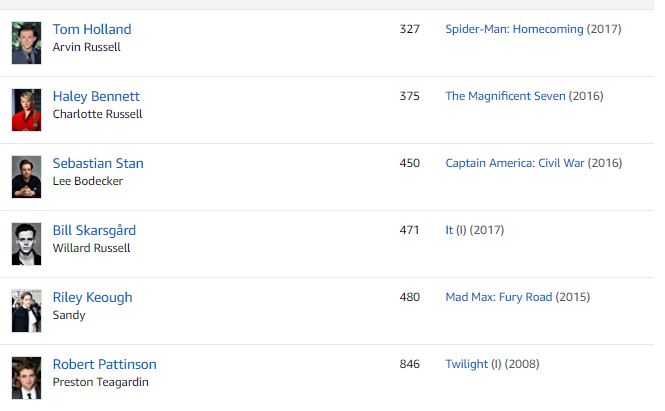
Task: Visit Bill Skarsgård's profile link
Action: 94,230
